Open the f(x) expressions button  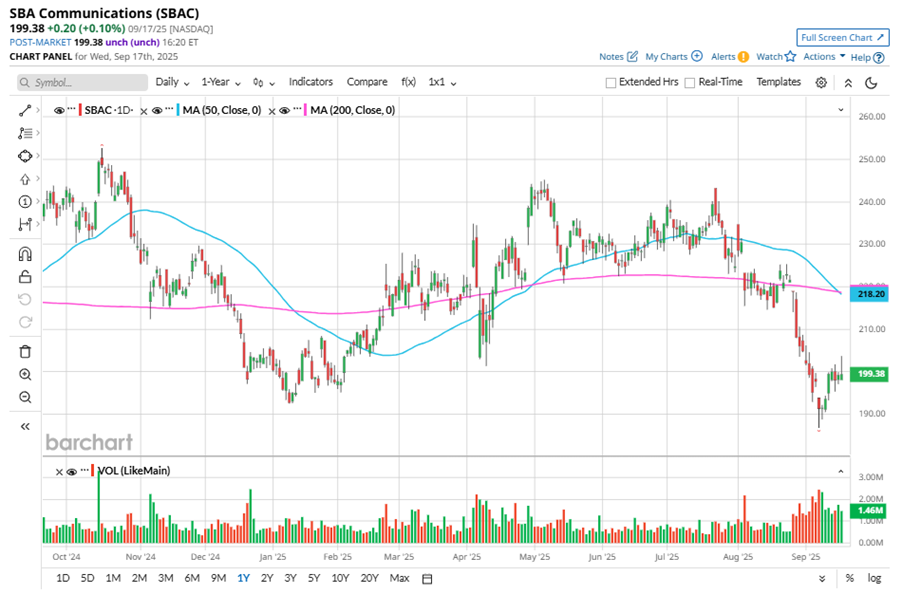tap(408, 82)
